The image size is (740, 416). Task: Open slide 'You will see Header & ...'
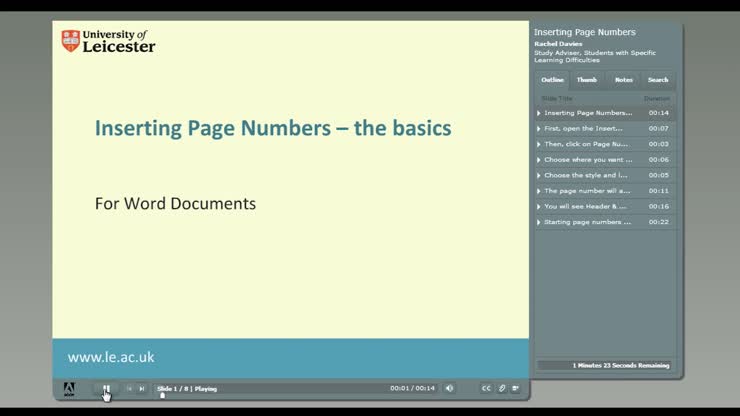coord(605,206)
